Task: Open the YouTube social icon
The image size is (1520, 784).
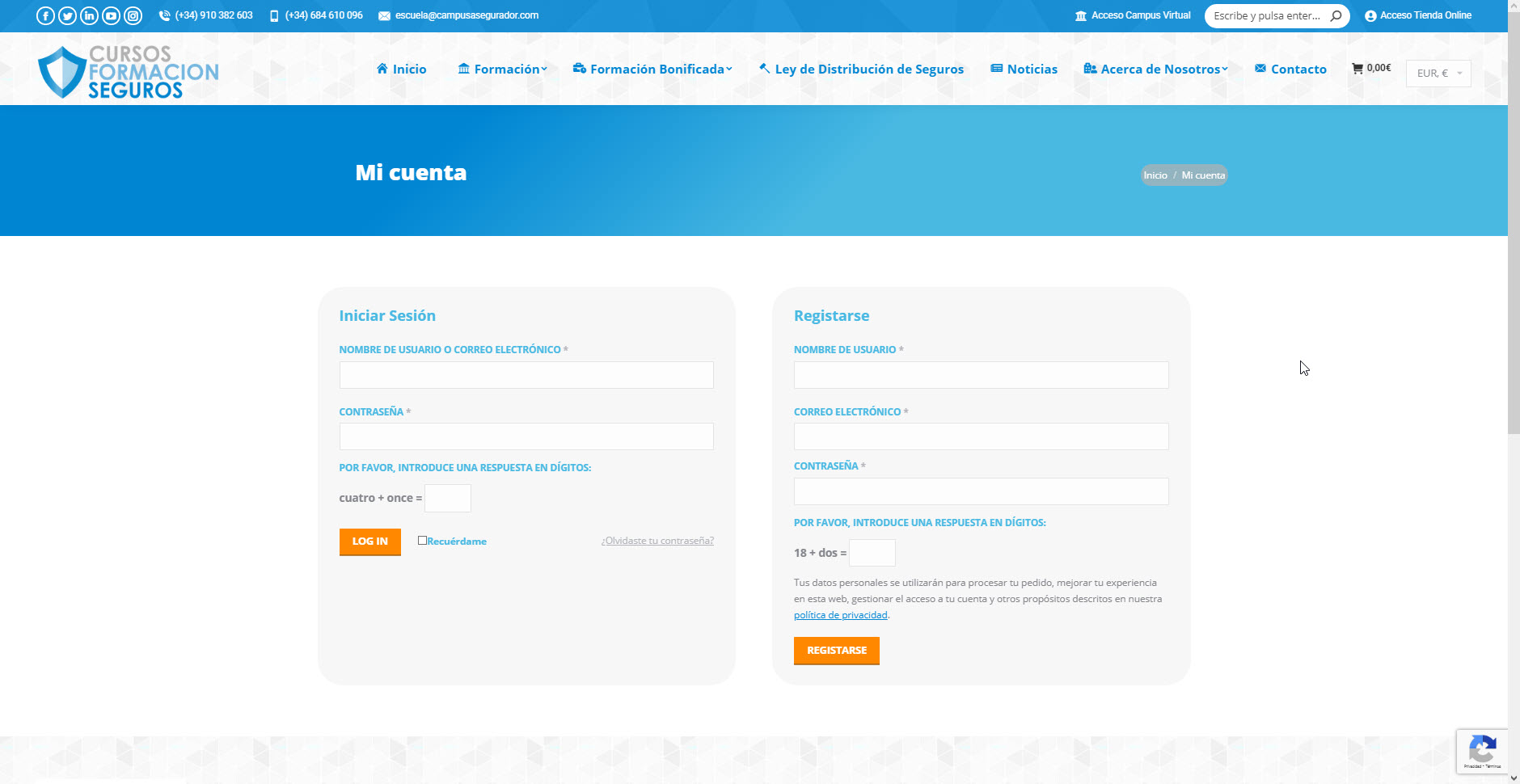Action: (111, 15)
